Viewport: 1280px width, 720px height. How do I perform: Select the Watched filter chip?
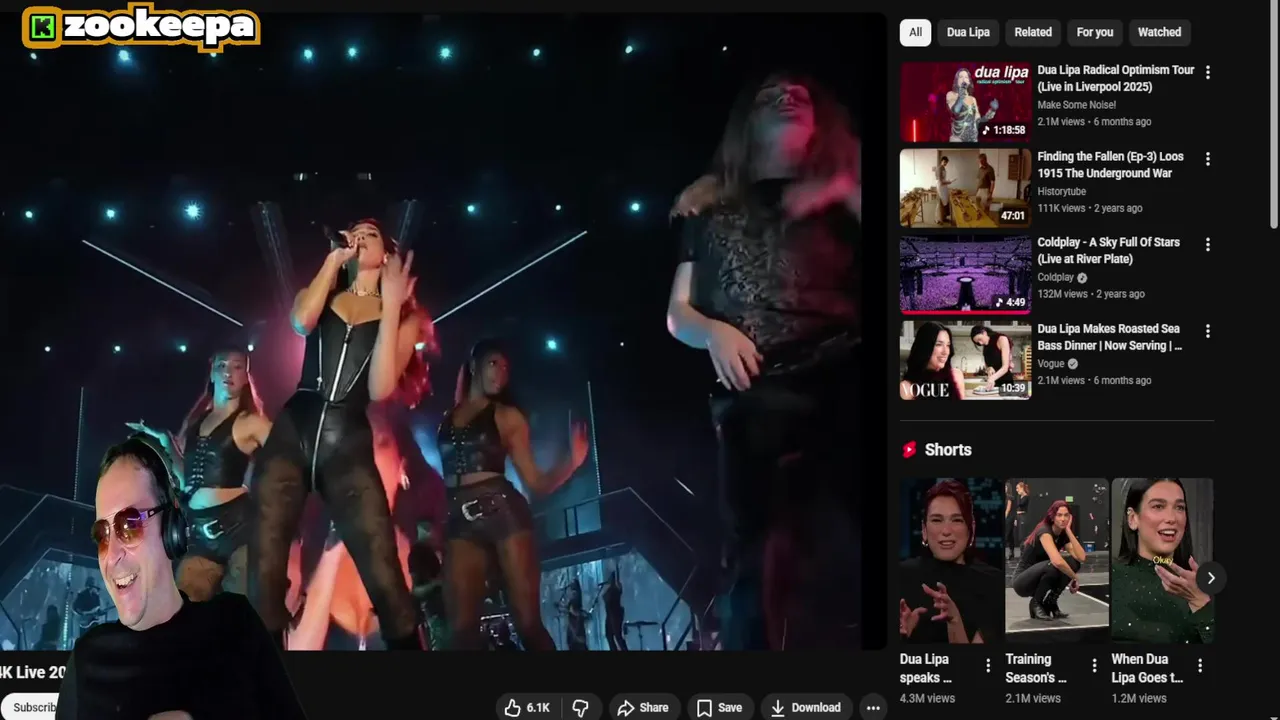click(1159, 32)
